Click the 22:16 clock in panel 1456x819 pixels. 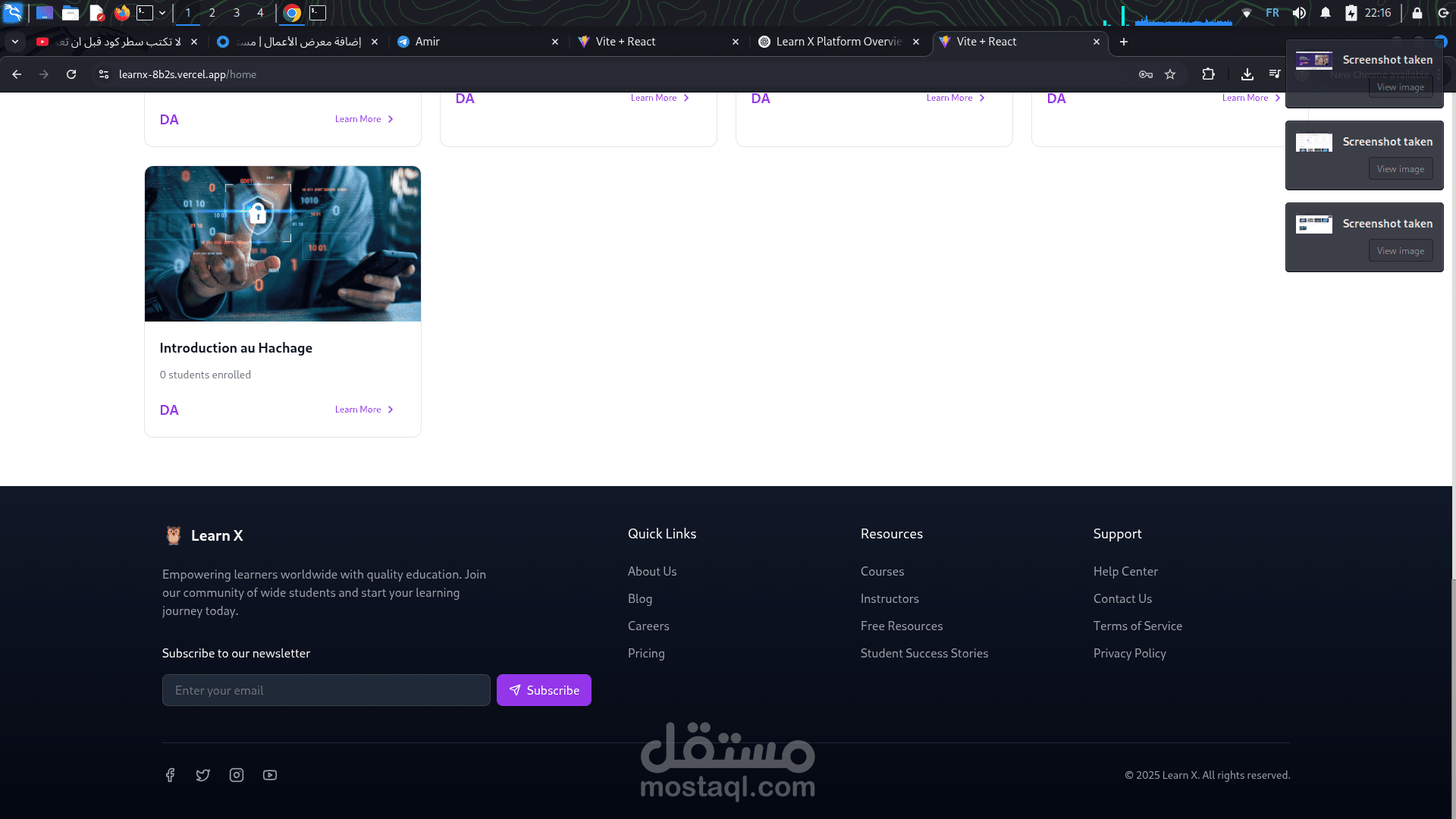pyautogui.click(x=1378, y=13)
